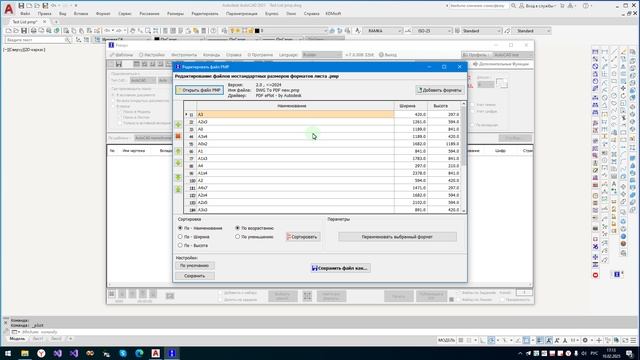Viewport: 640px width, 360px height.
Task: Select the A4 row in the formats table
Action: [323, 166]
